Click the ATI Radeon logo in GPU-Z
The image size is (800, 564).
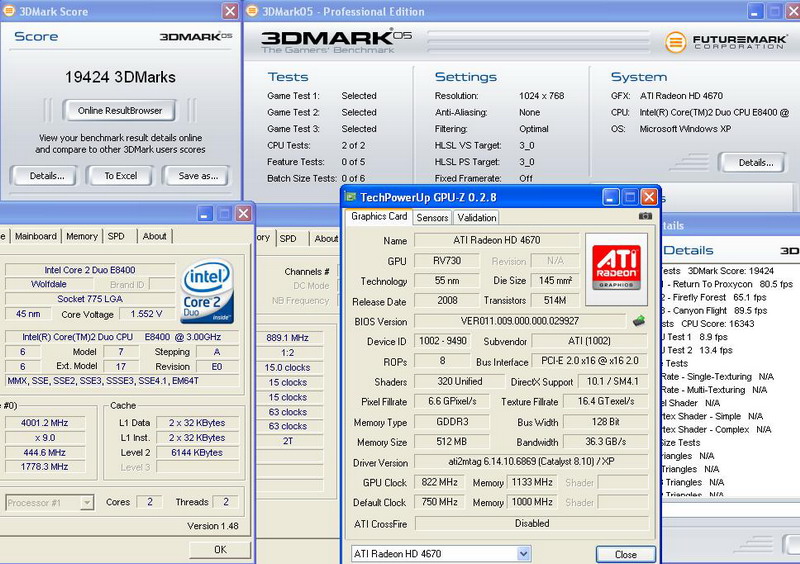coord(616,269)
